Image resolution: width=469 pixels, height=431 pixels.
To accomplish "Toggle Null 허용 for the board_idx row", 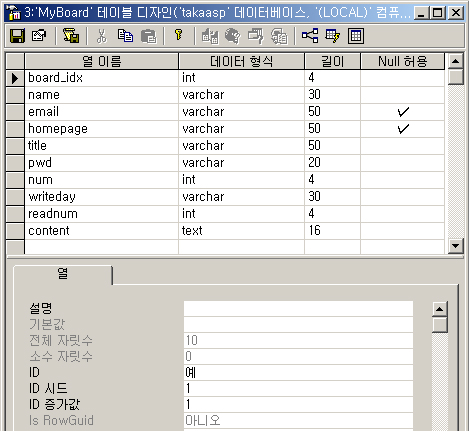I will [402, 78].
